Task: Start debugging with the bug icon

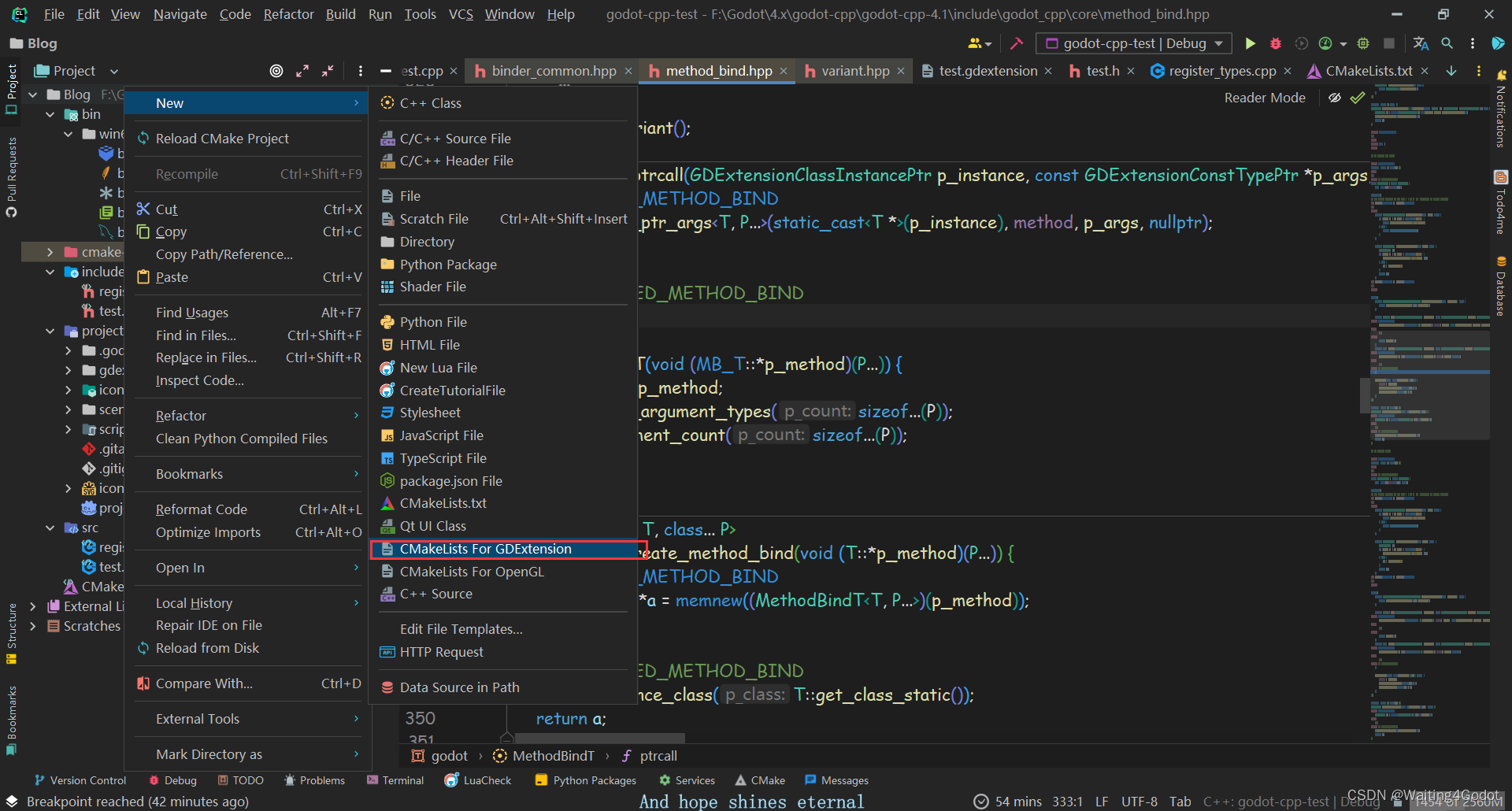Action: coord(1275,43)
